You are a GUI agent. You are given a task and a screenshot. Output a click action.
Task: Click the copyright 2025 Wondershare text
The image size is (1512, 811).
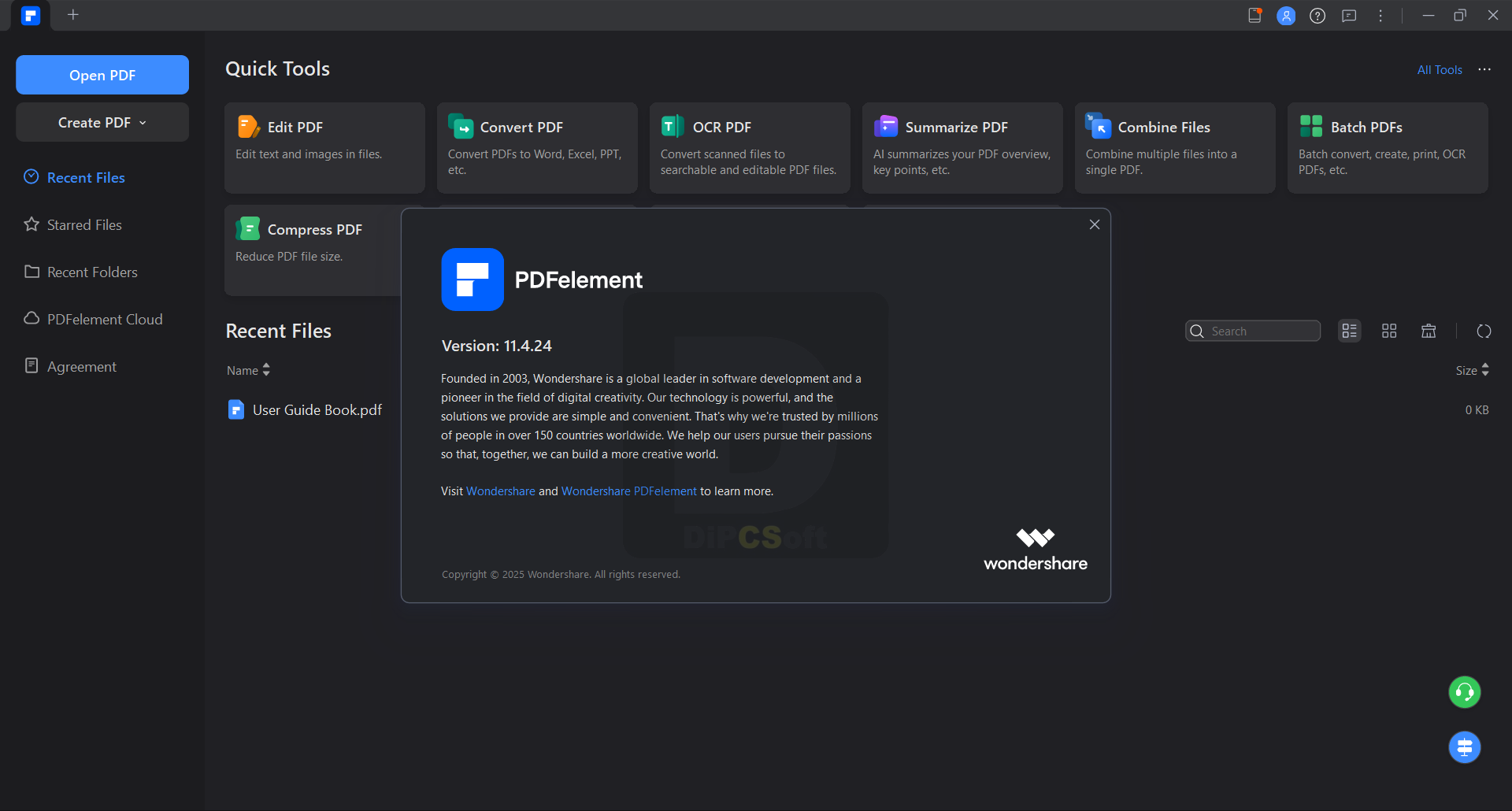tap(561, 574)
